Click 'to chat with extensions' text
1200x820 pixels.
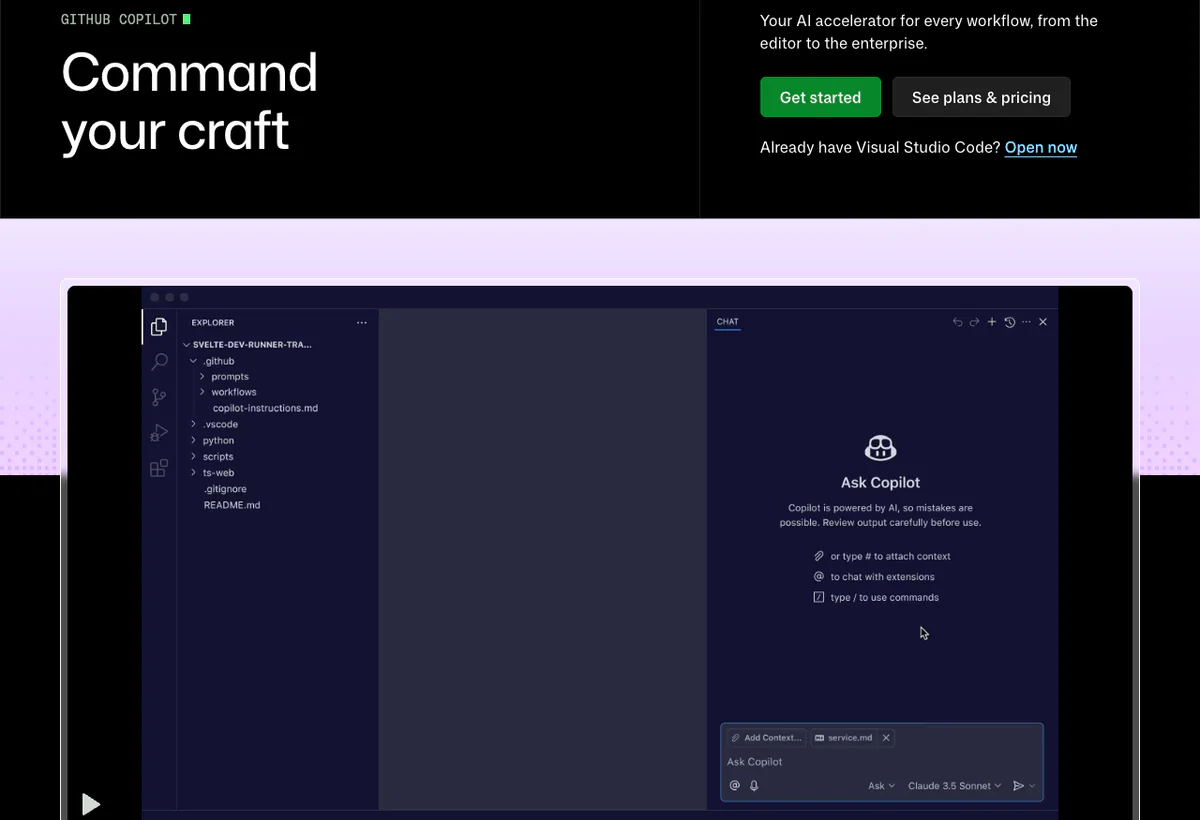[882, 577]
